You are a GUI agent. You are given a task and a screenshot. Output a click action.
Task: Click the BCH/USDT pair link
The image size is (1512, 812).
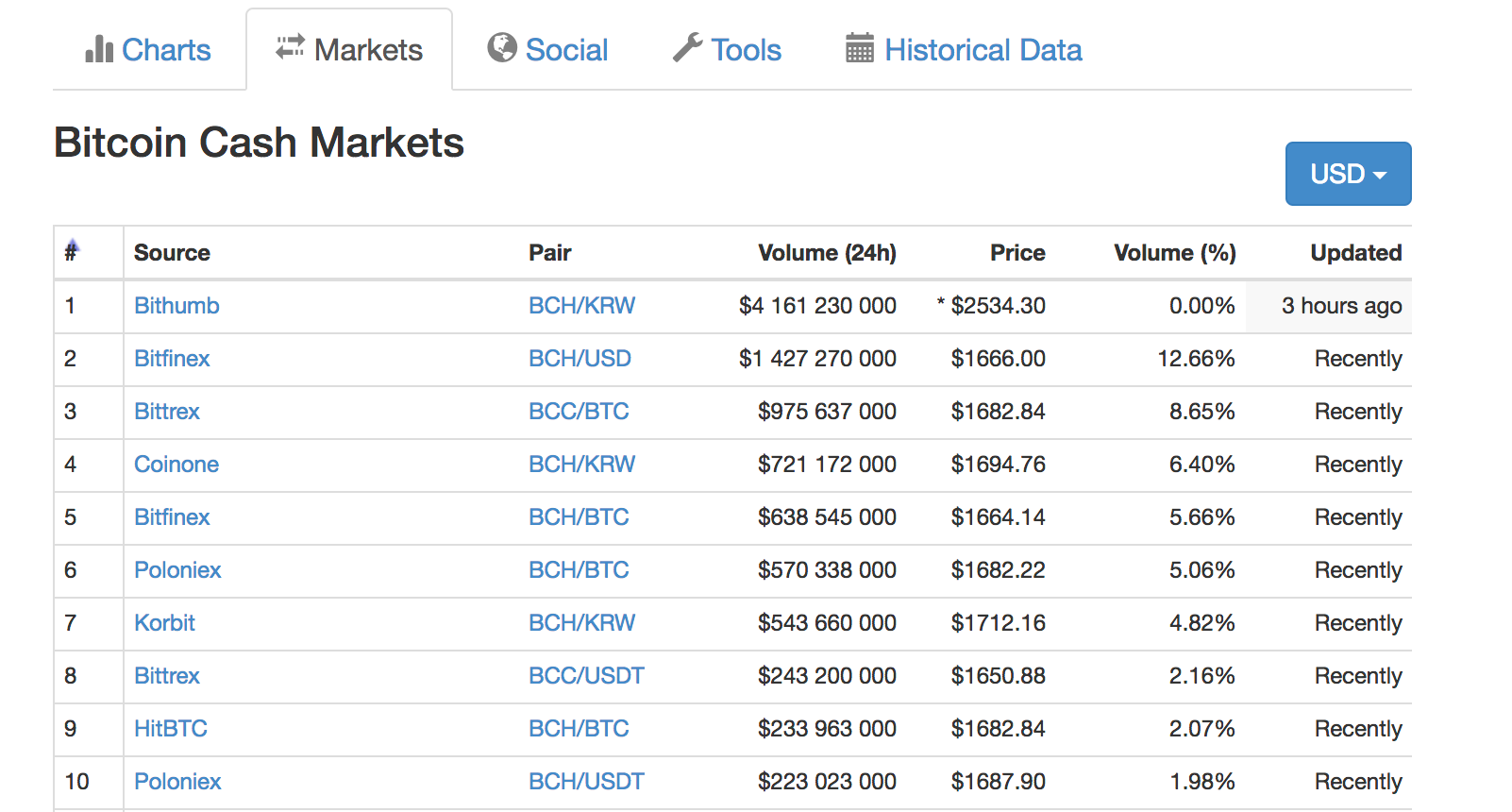[586, 782]
